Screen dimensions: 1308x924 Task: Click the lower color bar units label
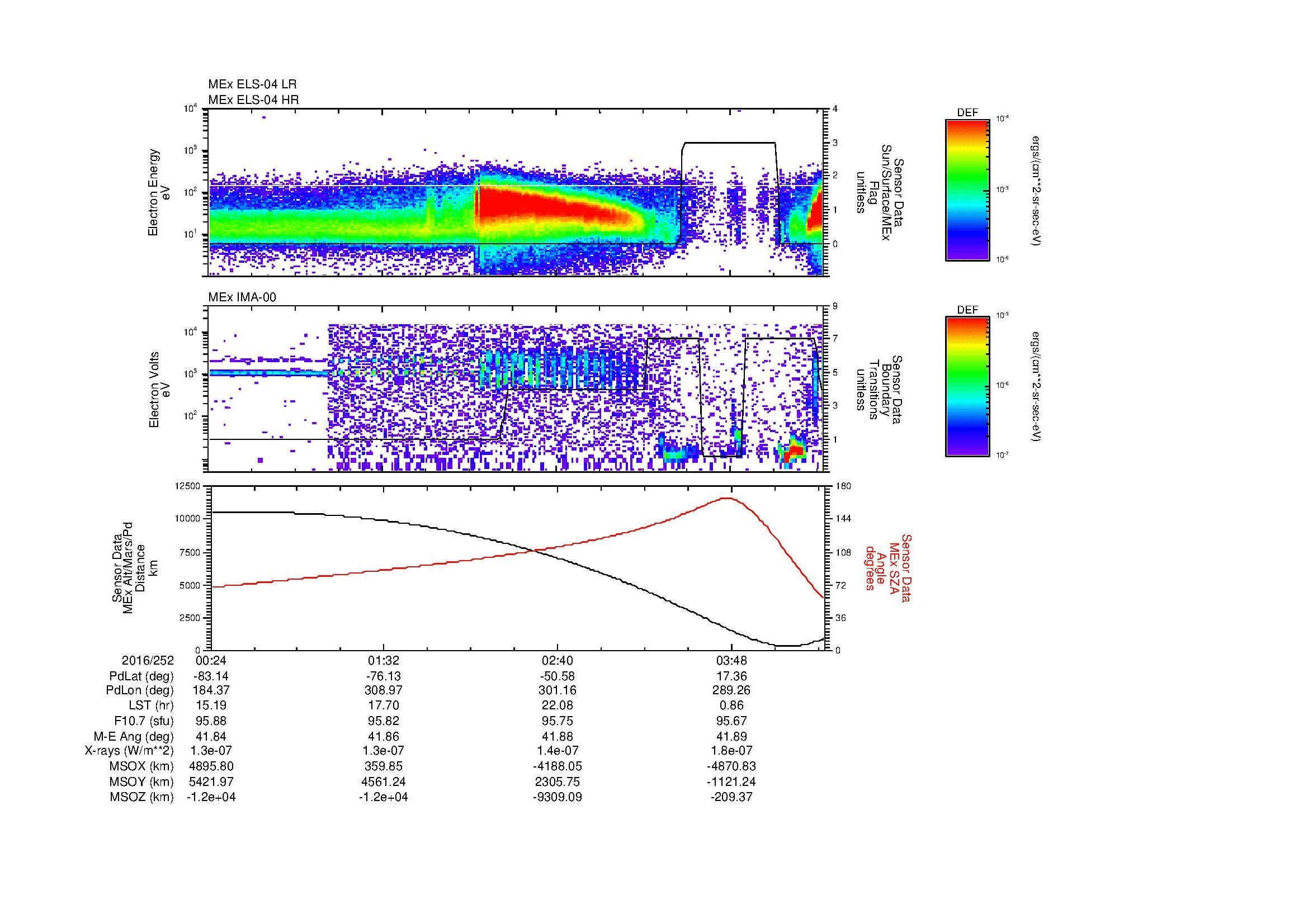(1036, 387)
